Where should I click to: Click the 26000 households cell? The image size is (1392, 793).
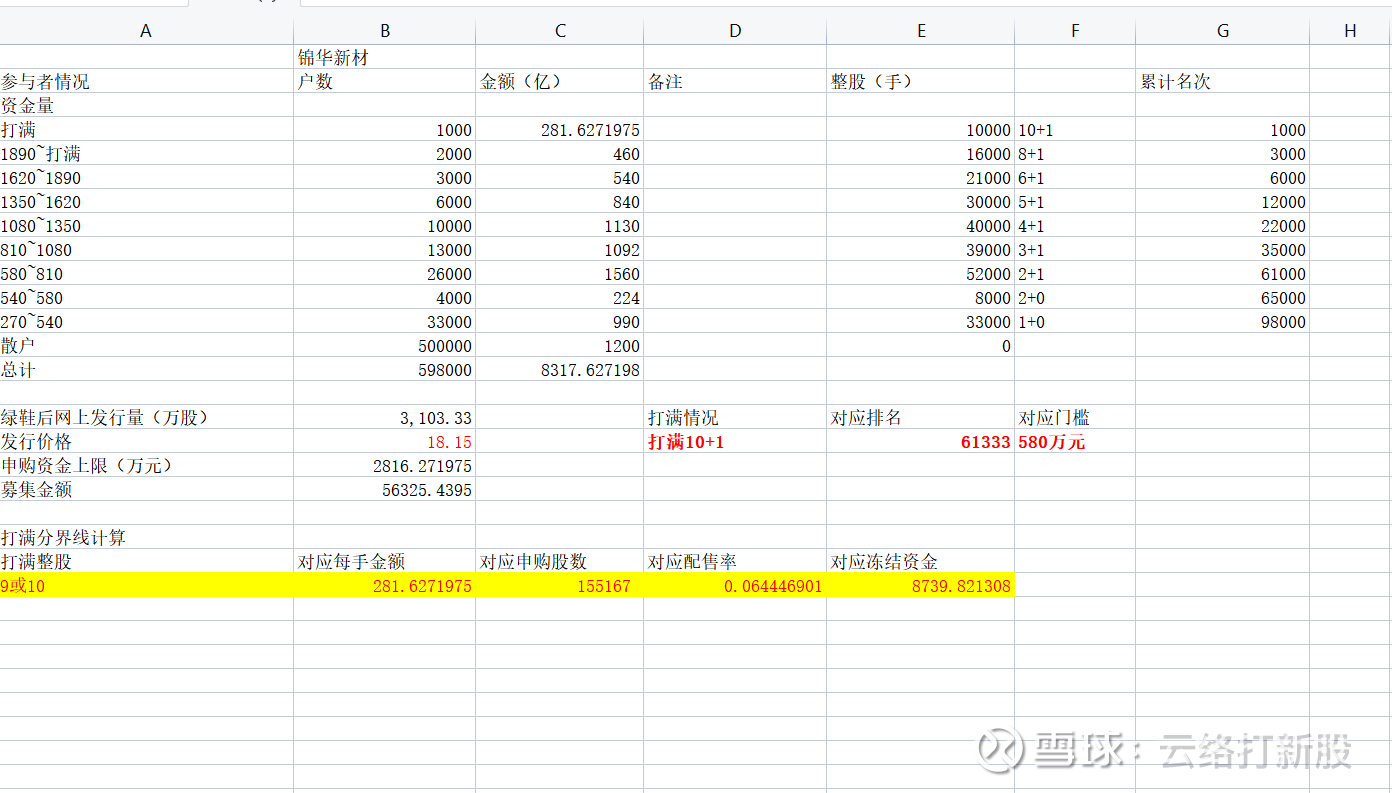pos(384,273)
